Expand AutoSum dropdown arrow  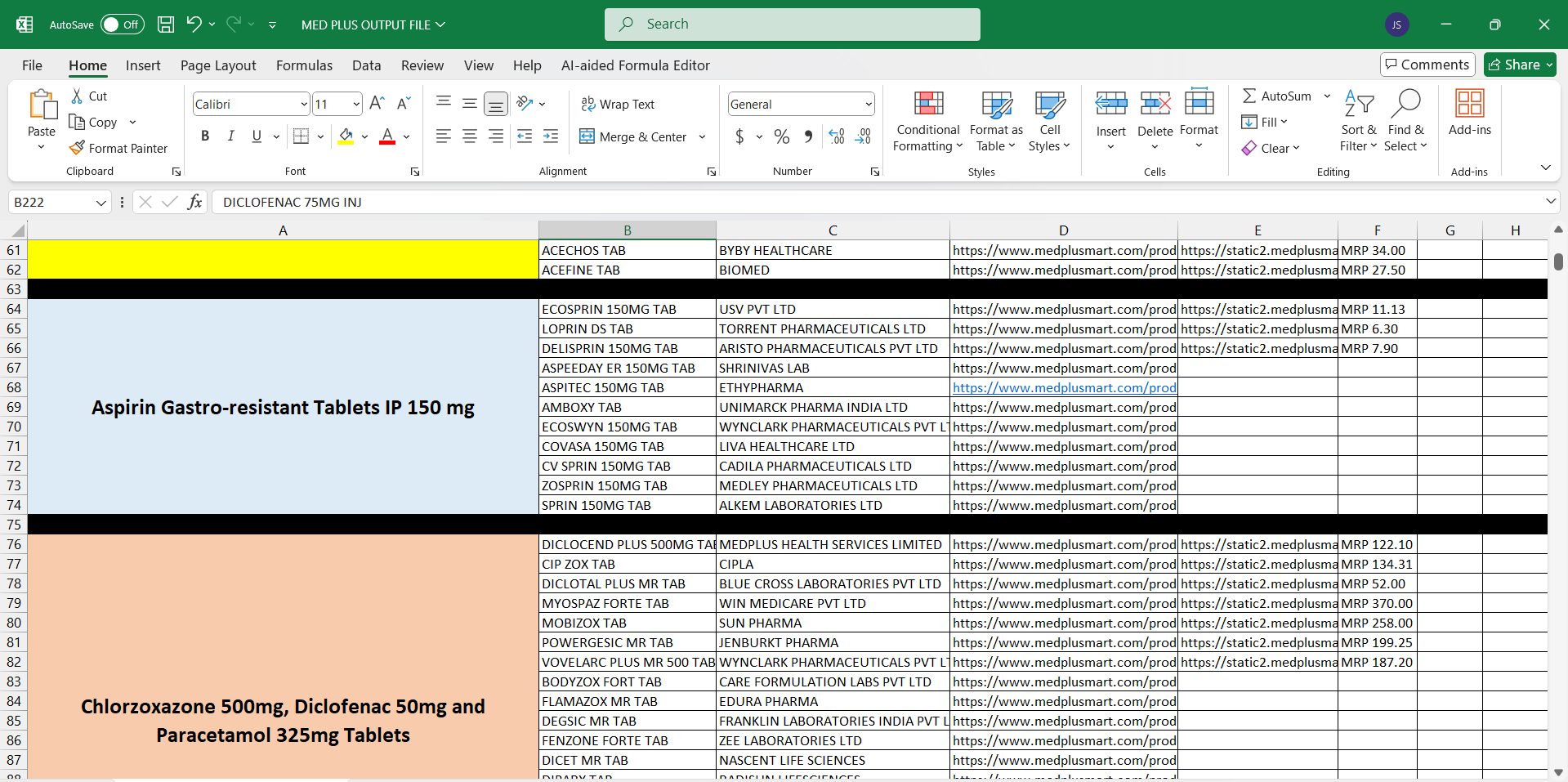(1327, 96)
